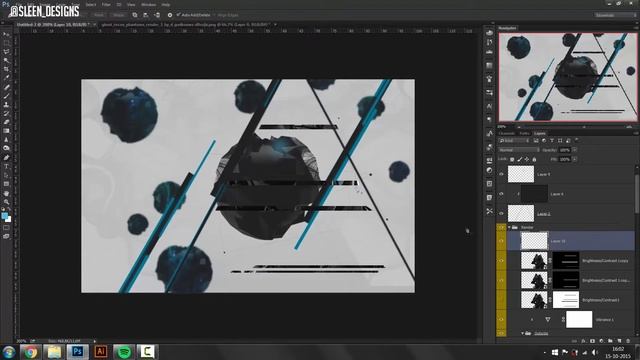Toggle Quick Mask mode in toolbar

(x=6, y=228)
